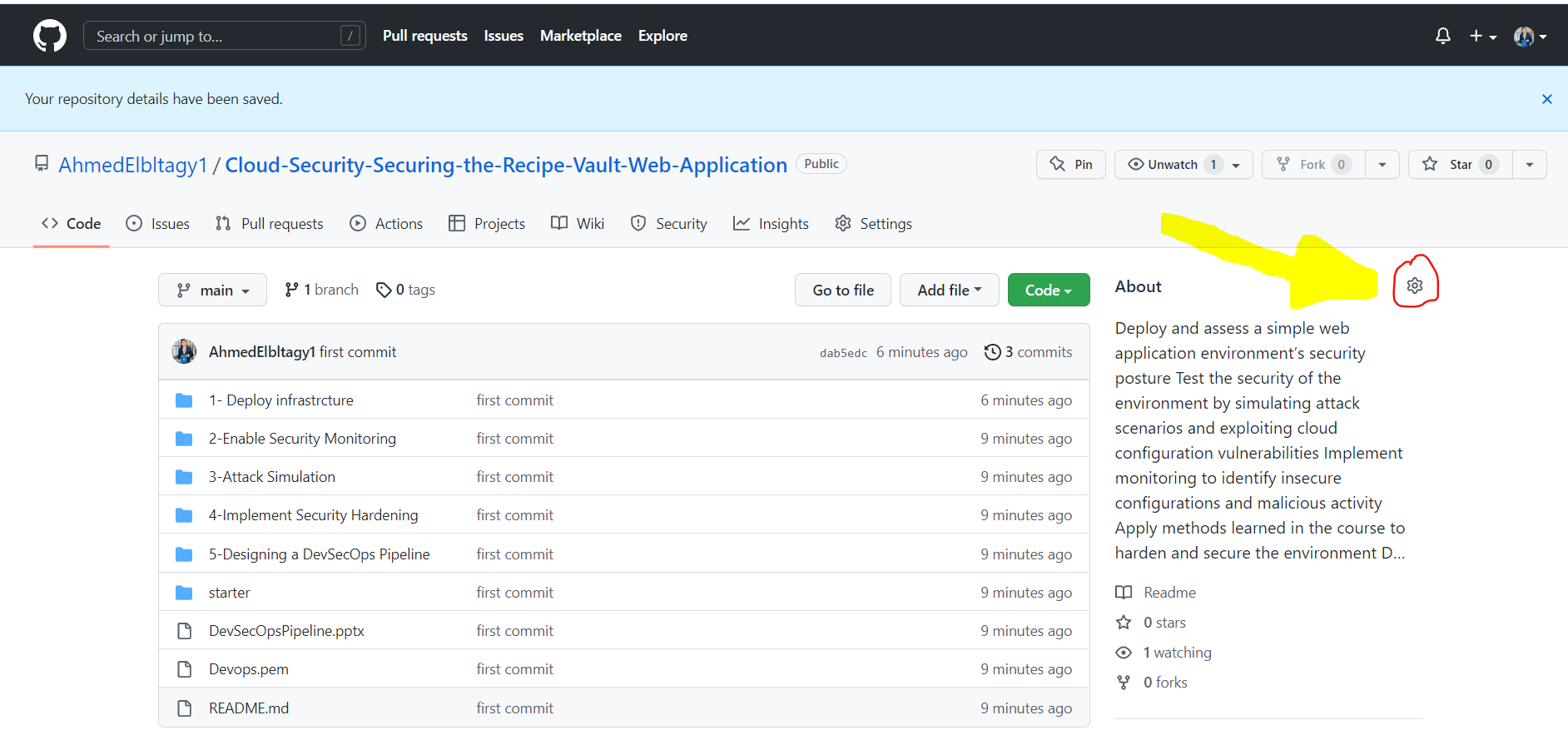Open Marketplace in top navigation
1568x740 pixels.
(581, 36)
